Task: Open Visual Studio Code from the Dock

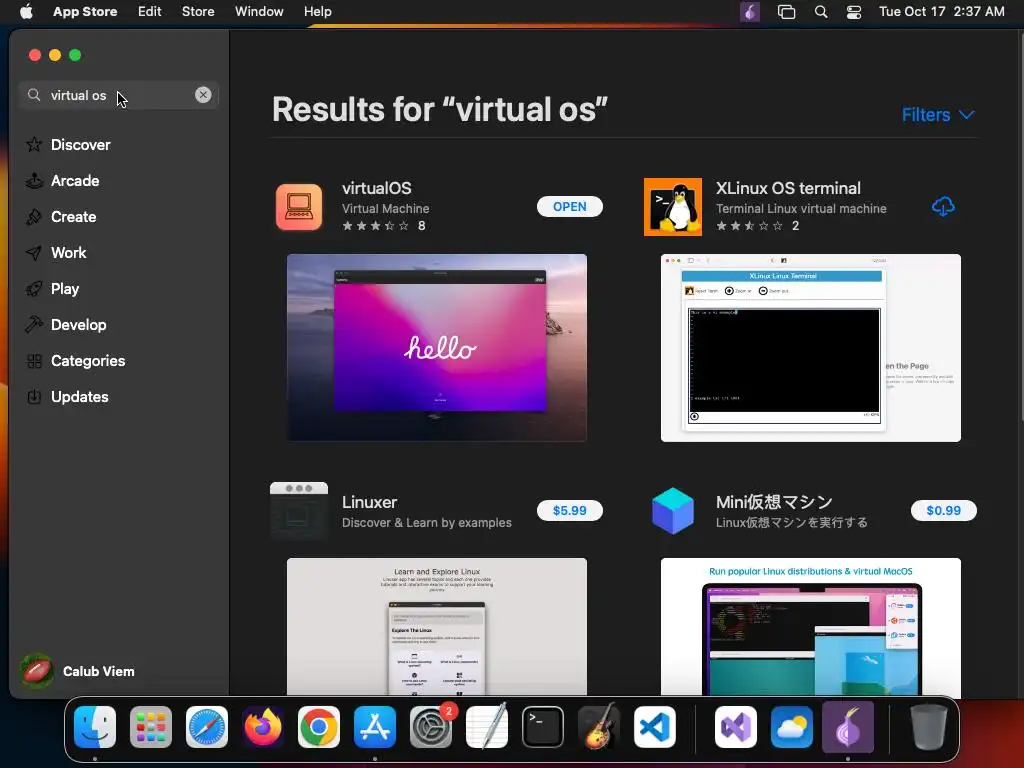Action: point(655,727)
